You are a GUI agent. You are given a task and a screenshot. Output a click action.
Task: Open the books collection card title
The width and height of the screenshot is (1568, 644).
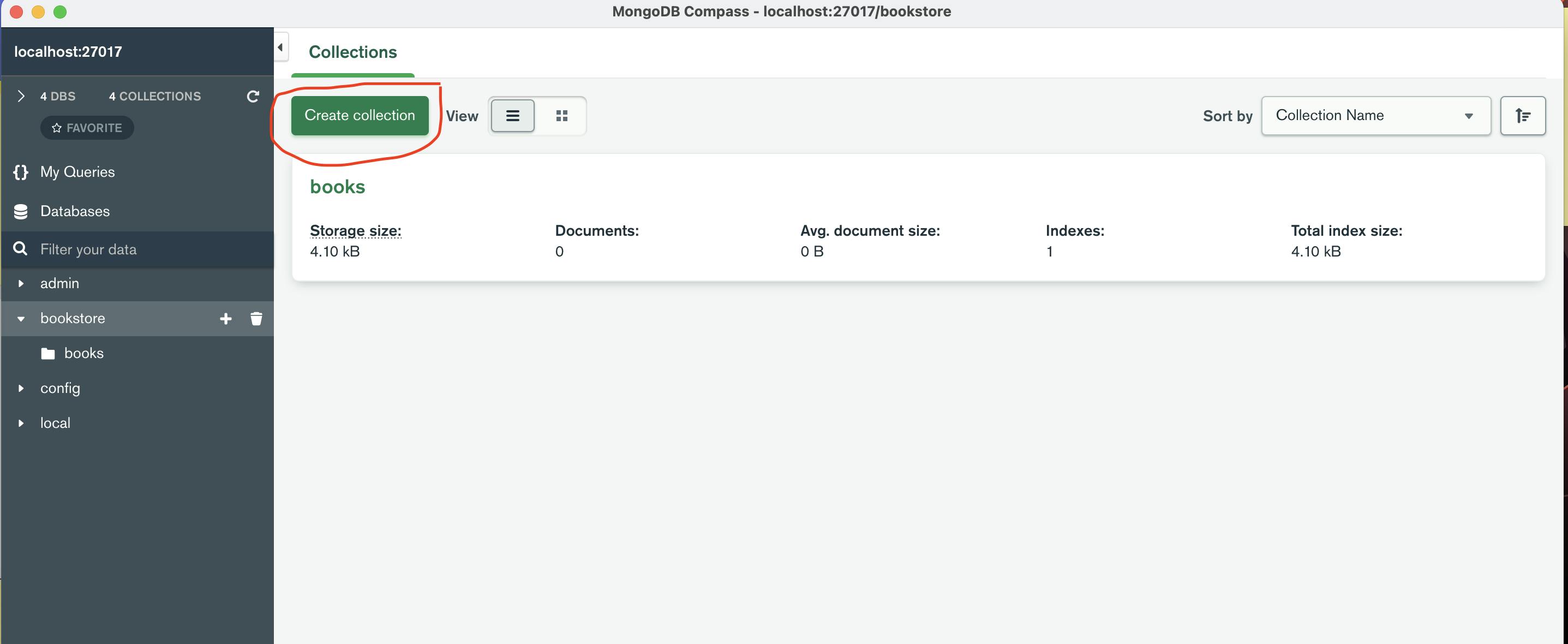click(x=337, y=187)
